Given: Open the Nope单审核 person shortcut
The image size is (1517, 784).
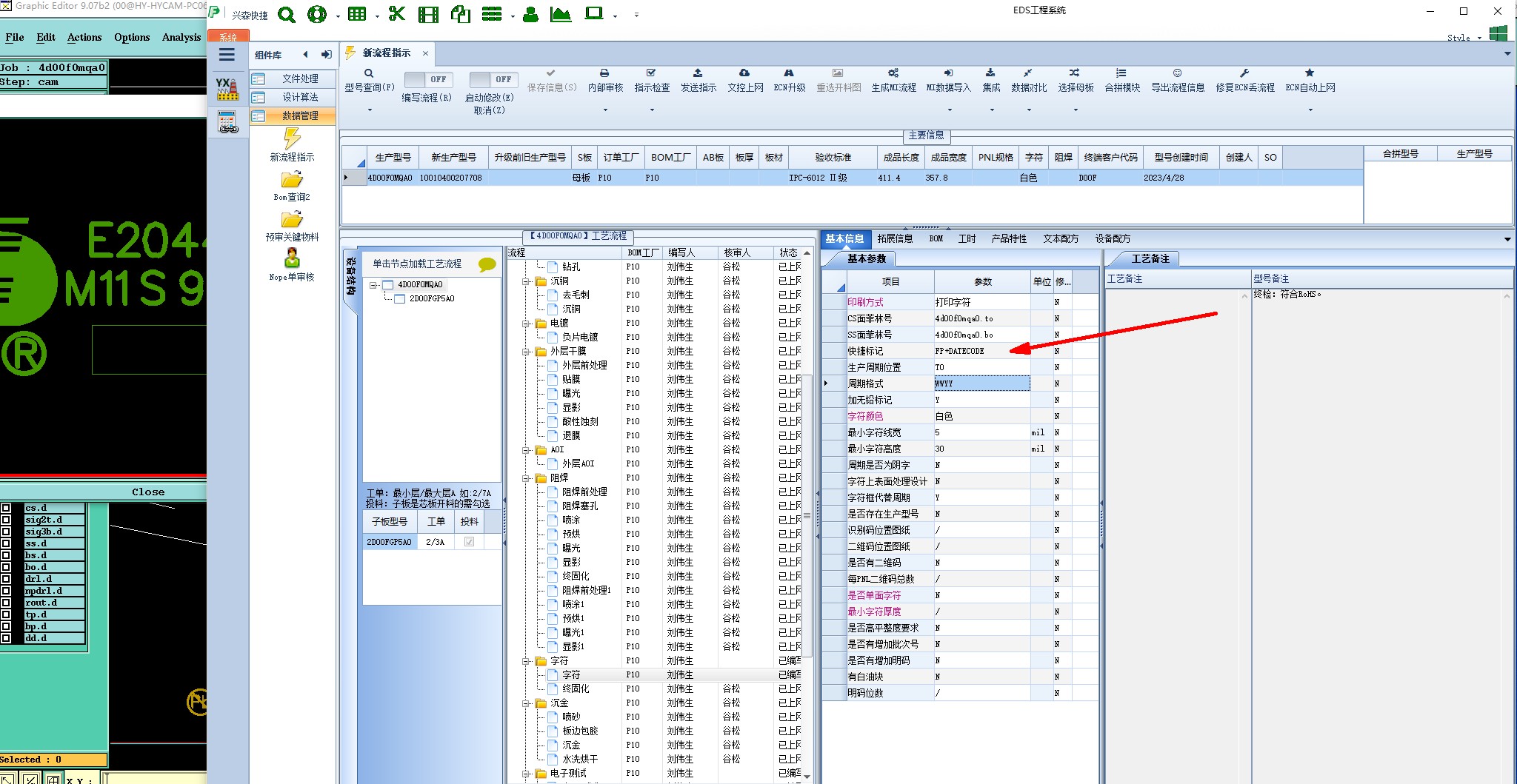Looking at the screenshot, I should pyautogui.click(x=292, y=265).
